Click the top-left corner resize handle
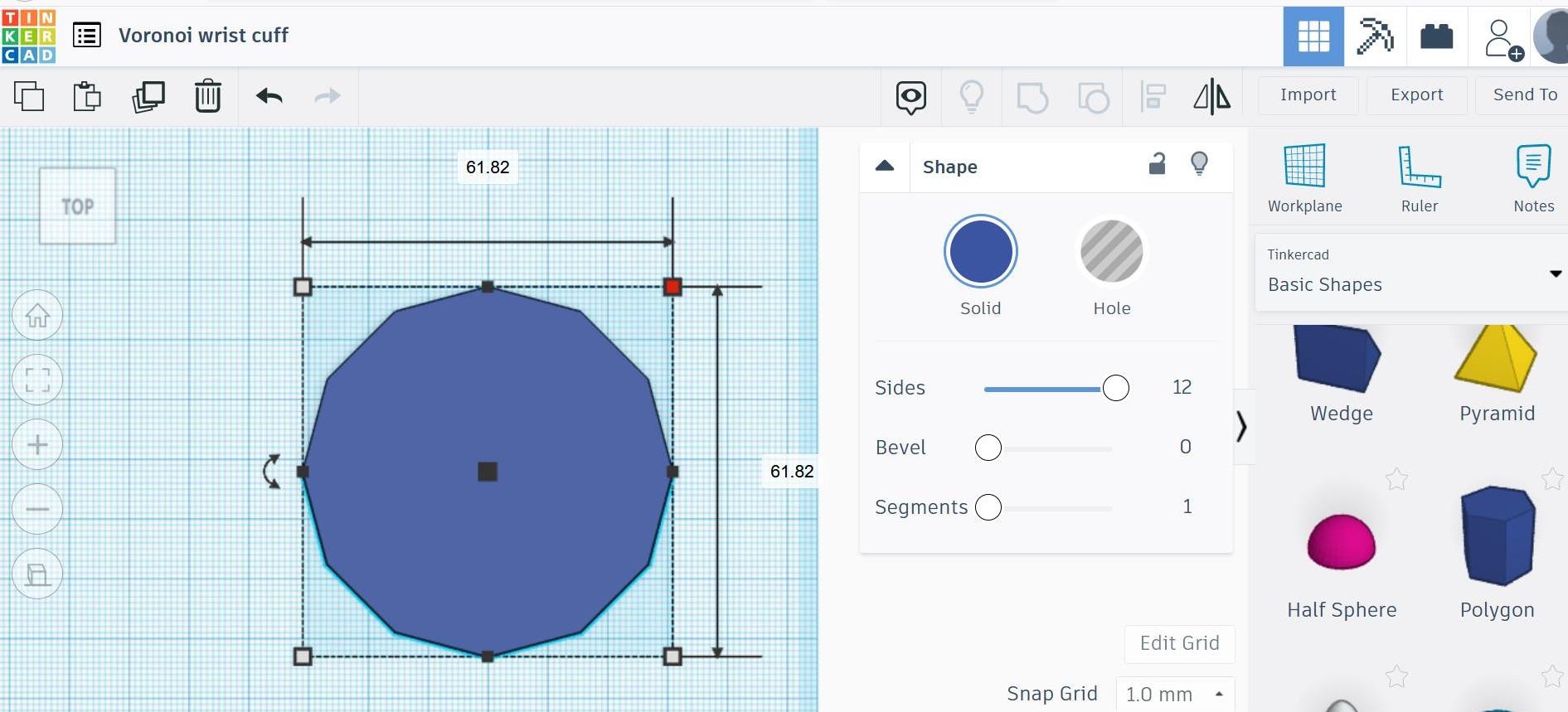Screen dimensions: 1568x712 tap(303, 287)
